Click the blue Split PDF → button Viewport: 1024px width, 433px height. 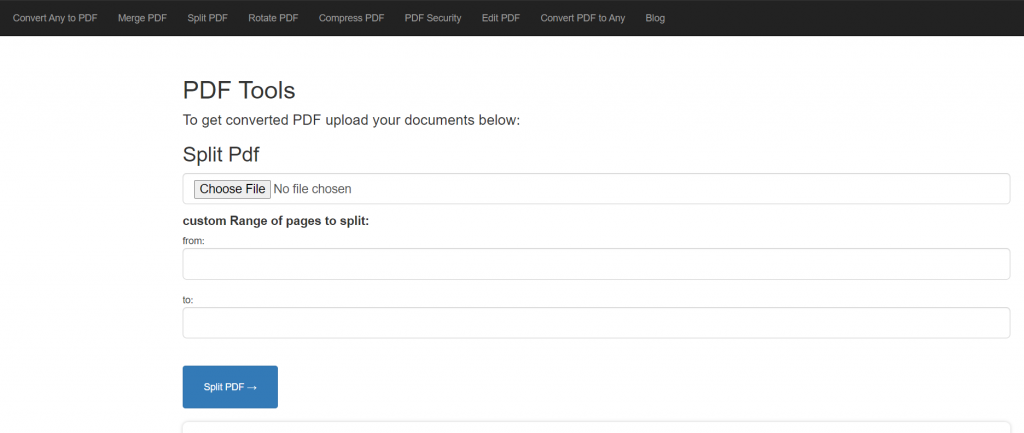(231, 387)
